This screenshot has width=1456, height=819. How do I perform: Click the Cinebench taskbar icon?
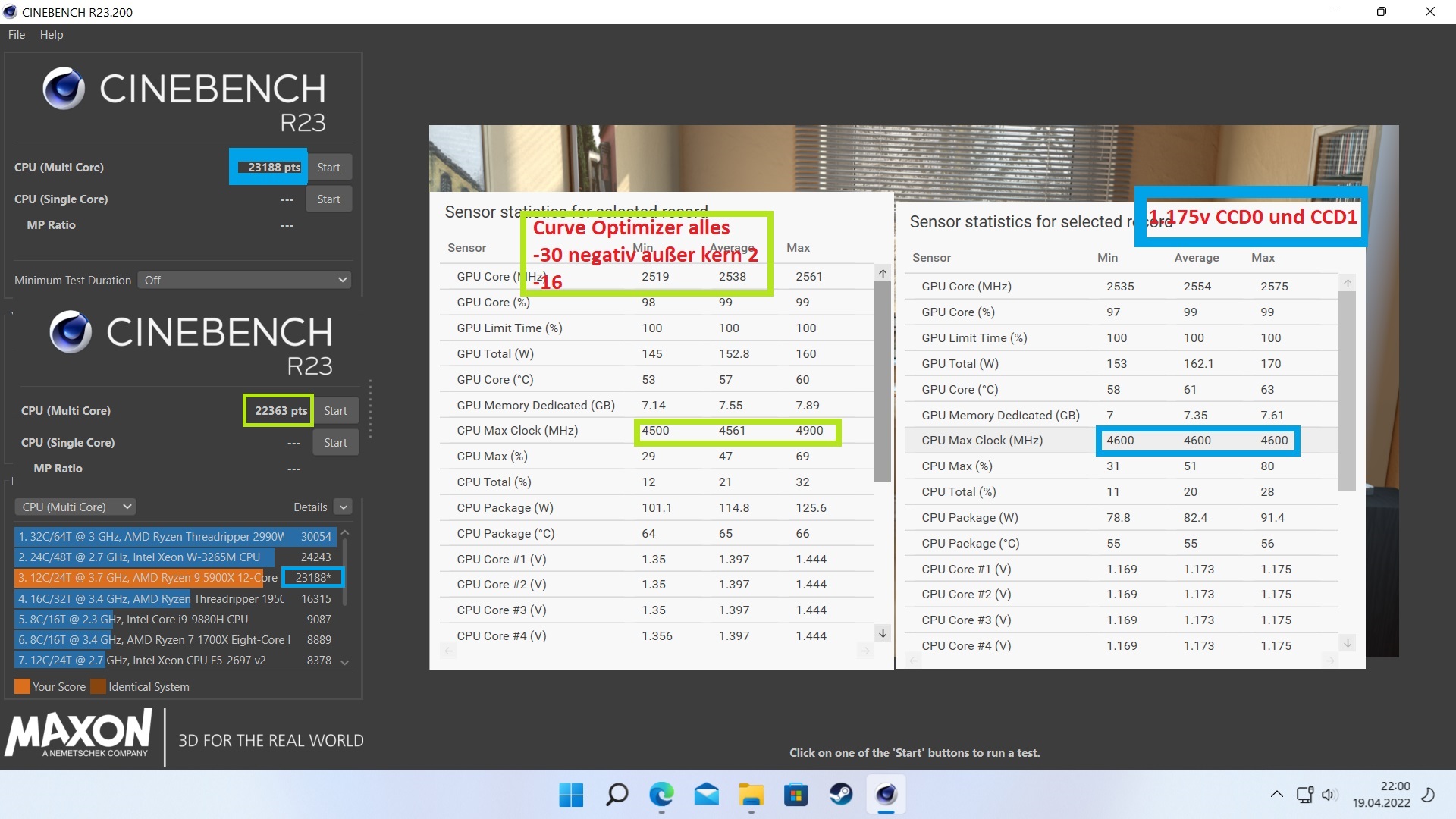[x=886, y=794]
